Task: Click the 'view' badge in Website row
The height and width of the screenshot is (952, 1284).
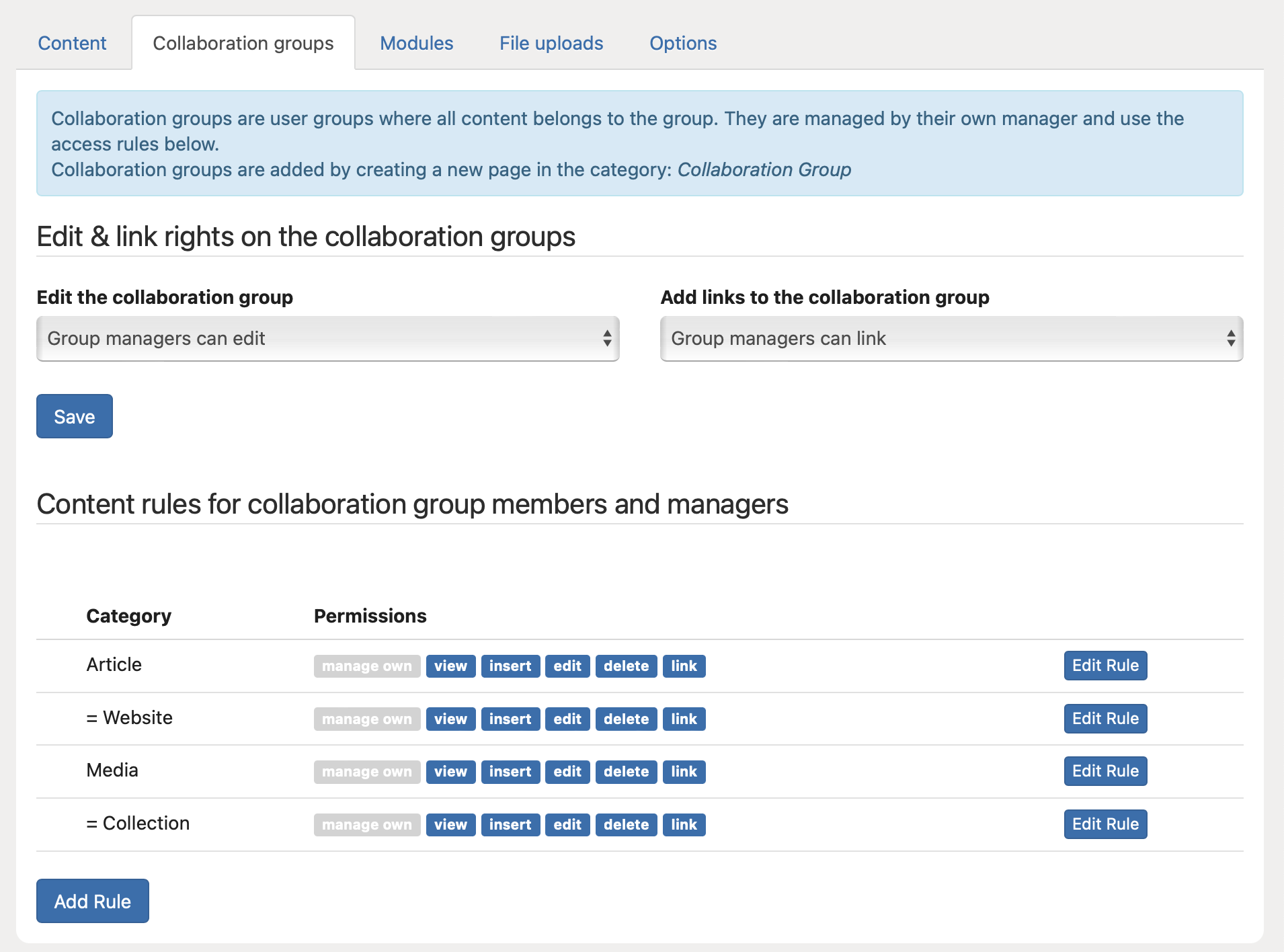Action: [x=450, y=719]
